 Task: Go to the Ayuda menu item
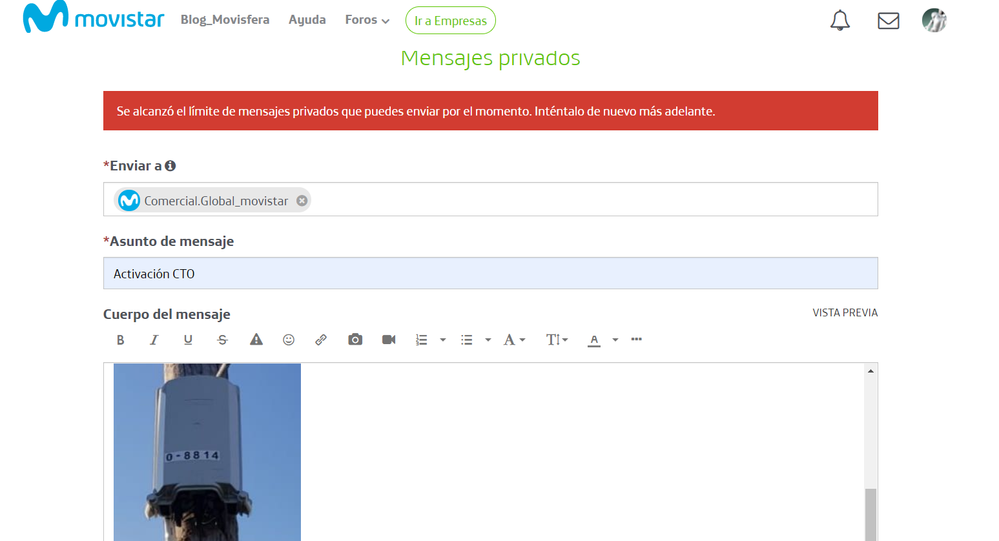tap(307, 20)
